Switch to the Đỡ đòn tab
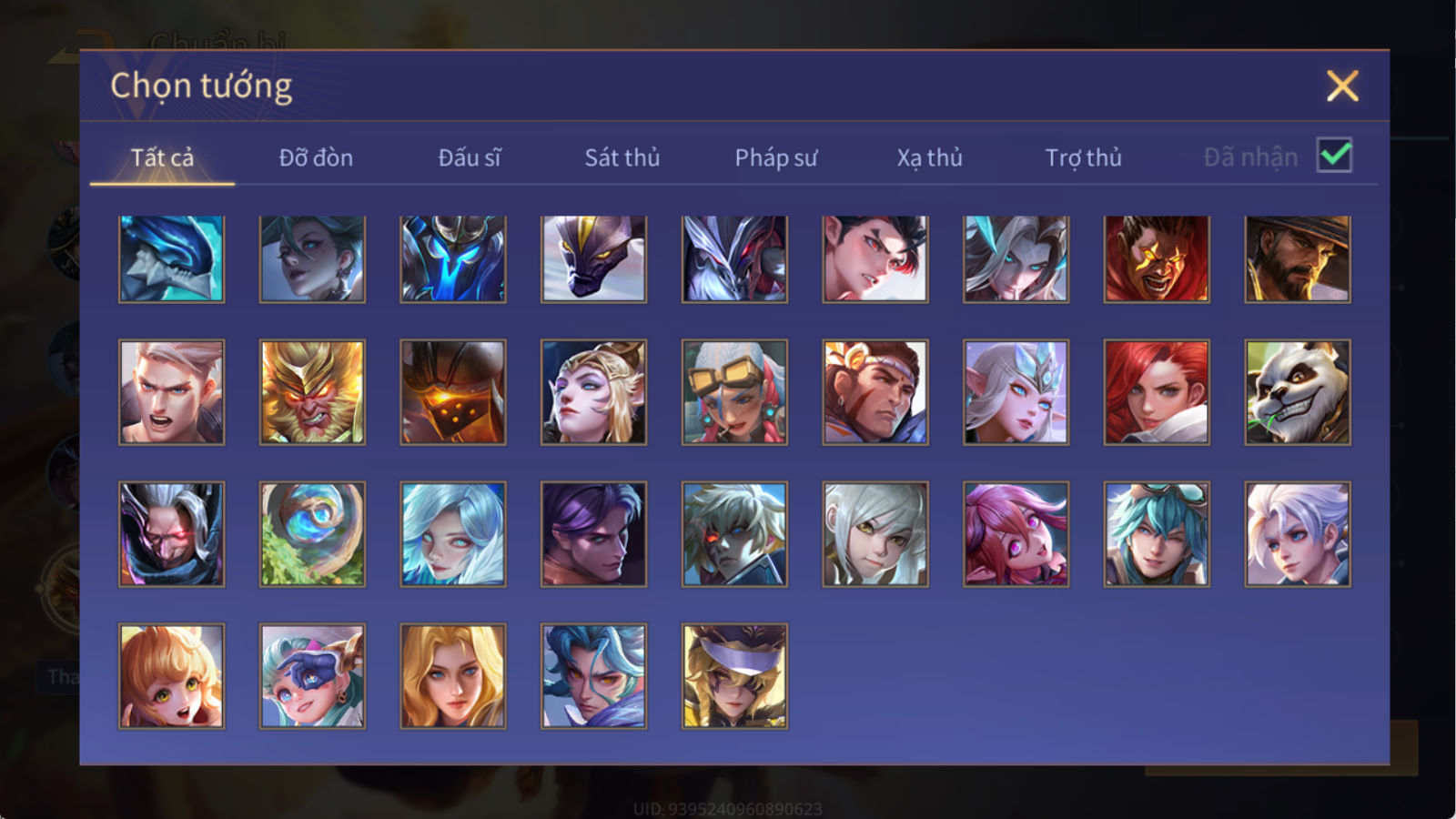Image resolution: width=1456 pixels, height=819 pixels. 316,157
